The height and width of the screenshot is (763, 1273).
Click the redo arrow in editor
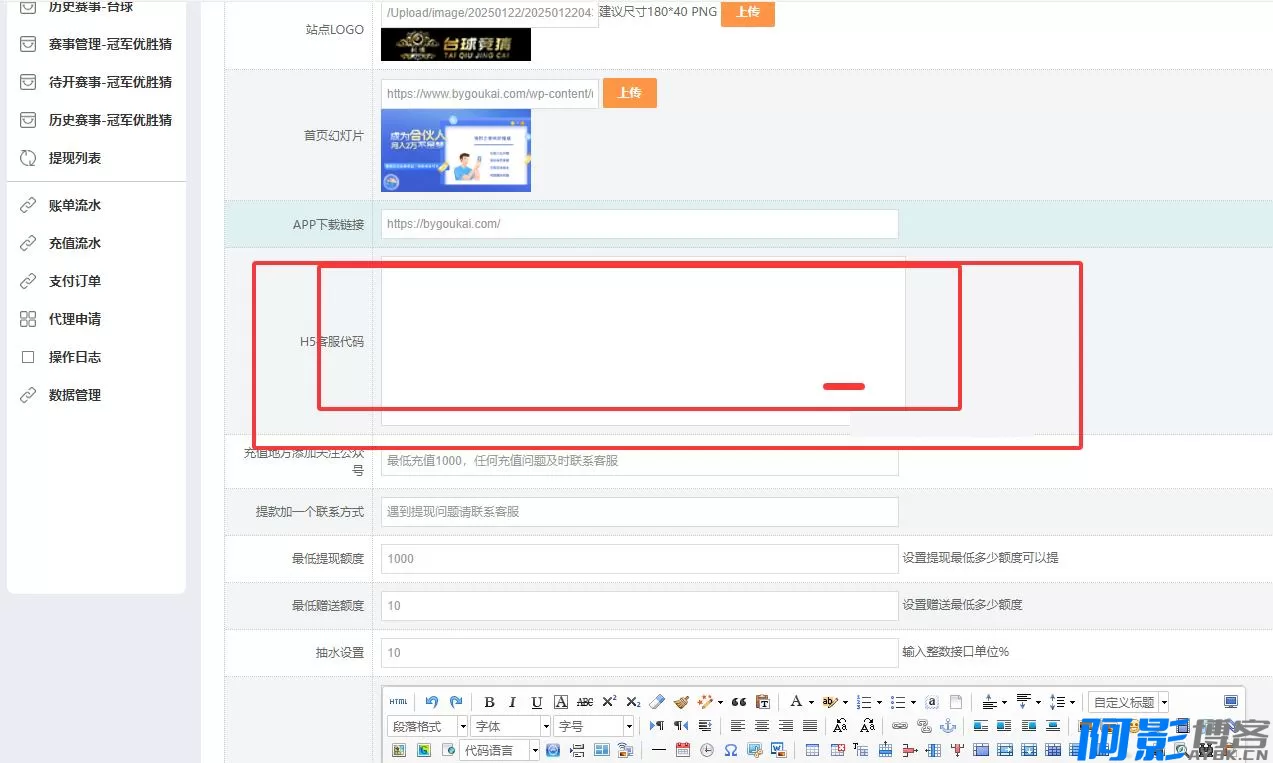tap(456, 702)
